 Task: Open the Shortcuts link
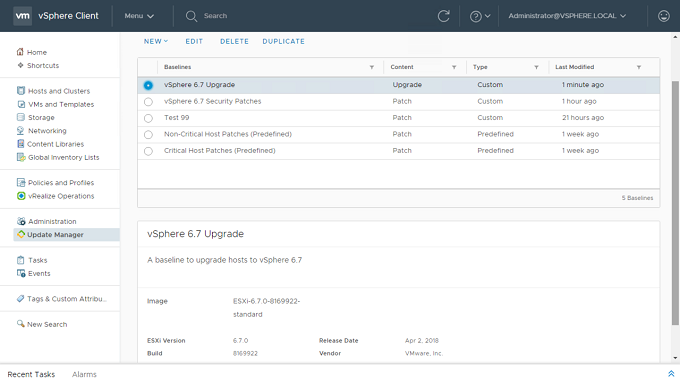43,65
